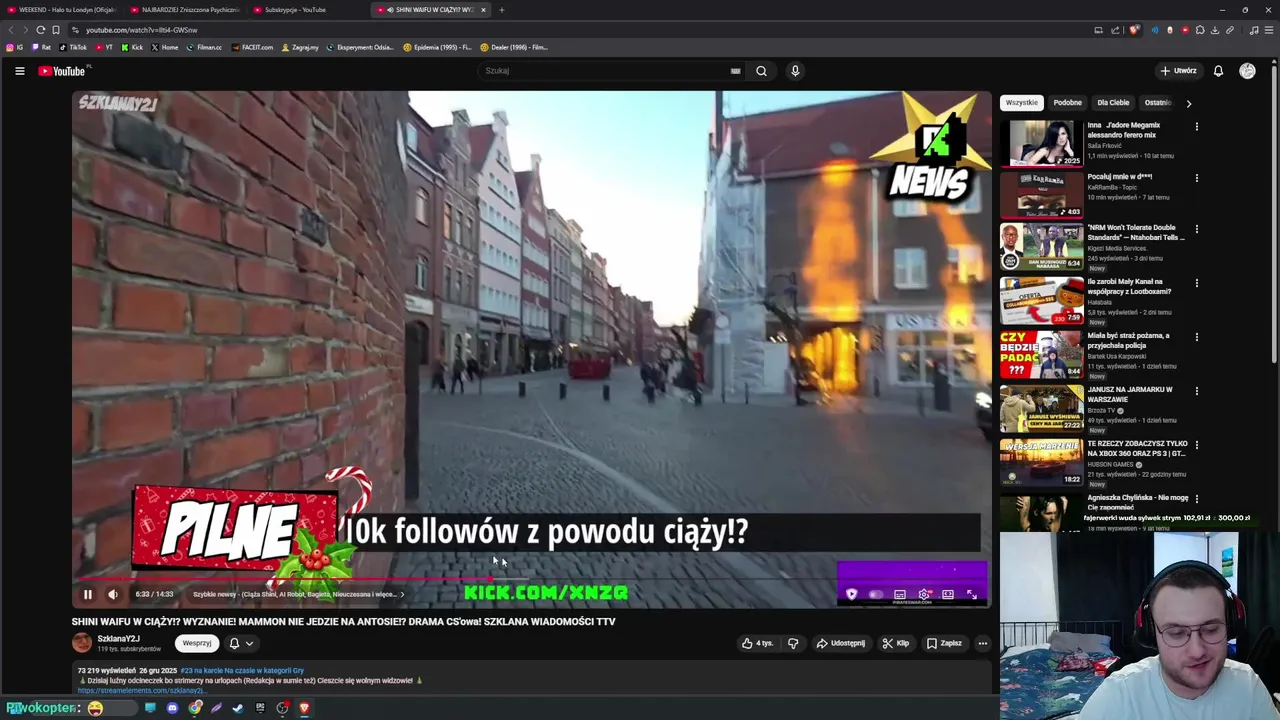
Task: Seek on the red video progress bar
Action: 285,579
